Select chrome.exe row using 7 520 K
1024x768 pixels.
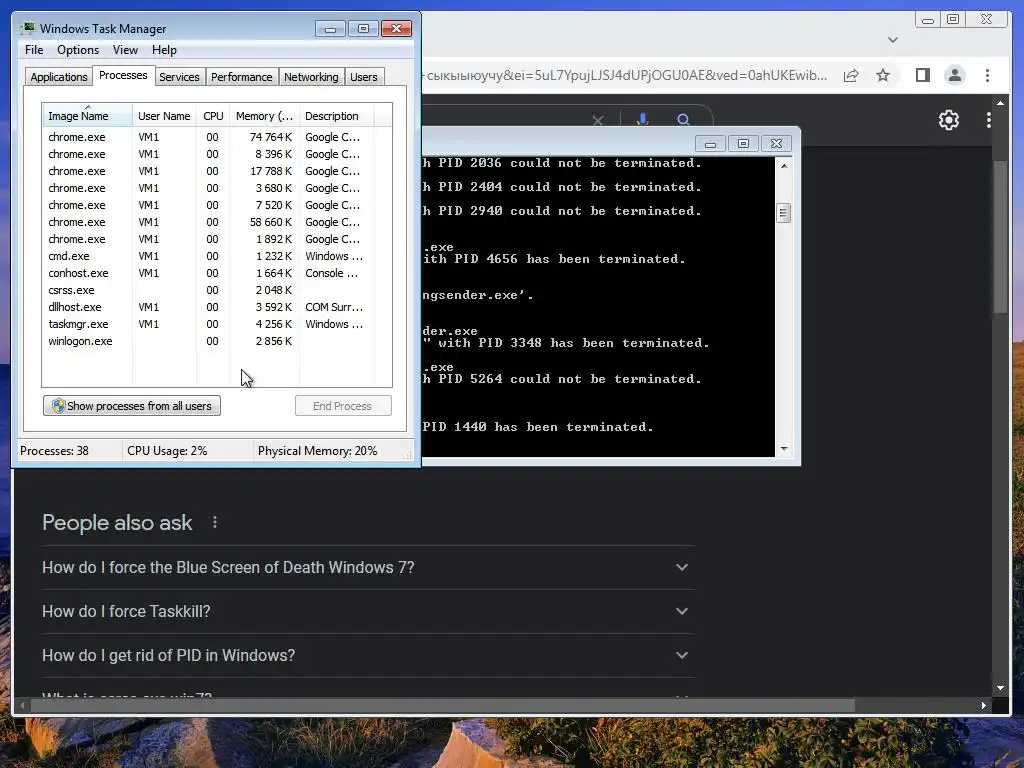[x=217, y=205]
